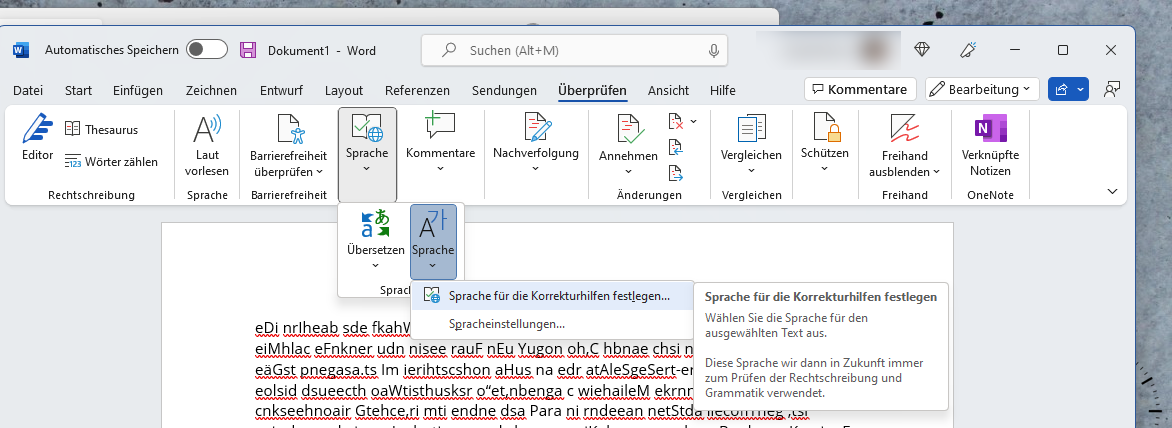The image size is (1172, 428).
Task: Open the Datei tab
Action: click(28, 90)
